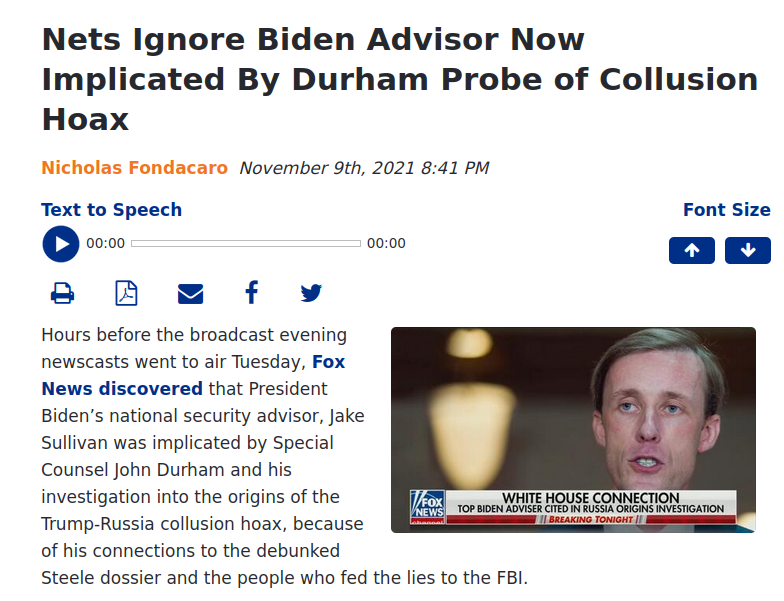Tweet the article using the Twitter bird icon
Screen dimensions: 784x601
coord(311,293)
